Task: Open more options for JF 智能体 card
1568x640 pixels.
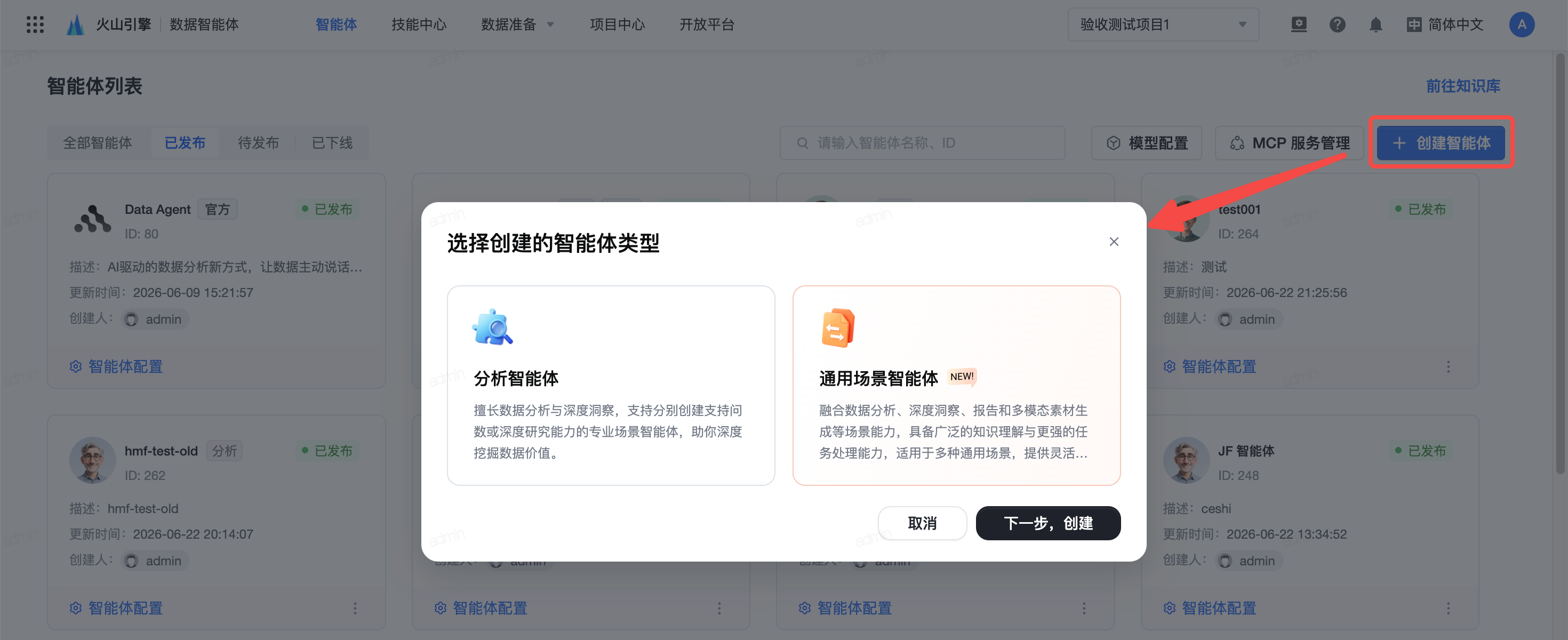Action: [x=1448, y=607]
